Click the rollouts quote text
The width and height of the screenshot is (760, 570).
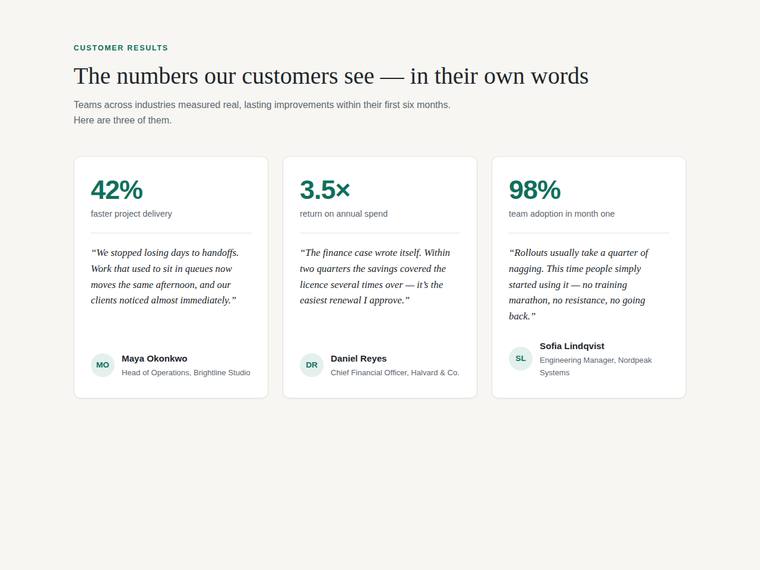pos(579,284)
